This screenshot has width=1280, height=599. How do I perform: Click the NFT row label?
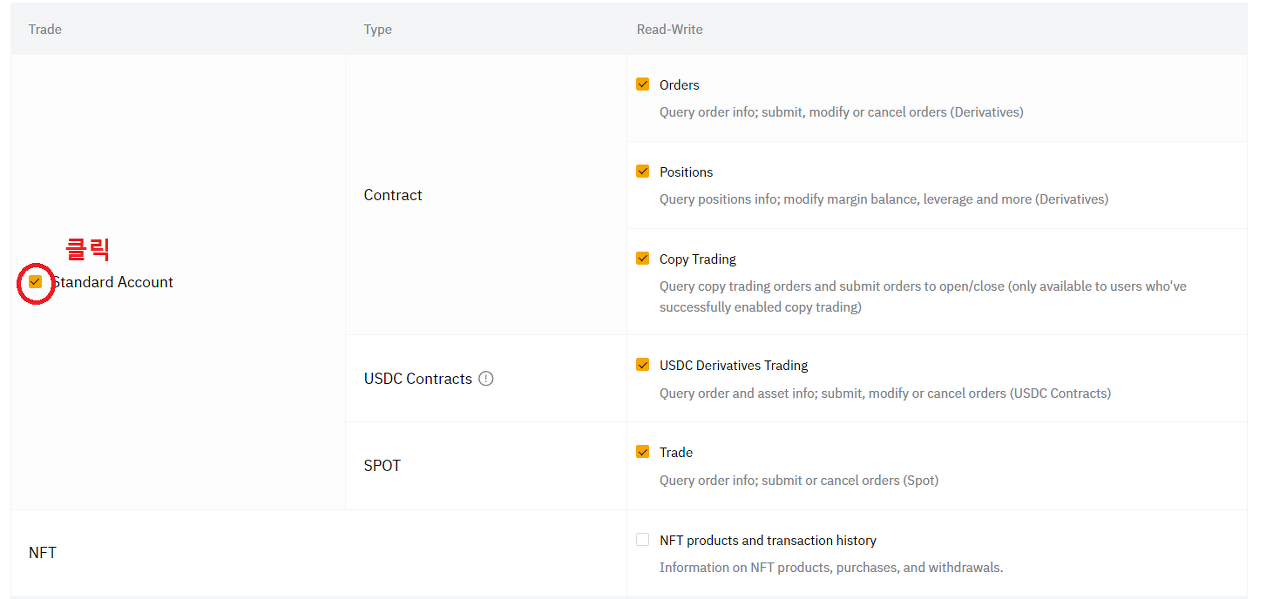point(43,552)
